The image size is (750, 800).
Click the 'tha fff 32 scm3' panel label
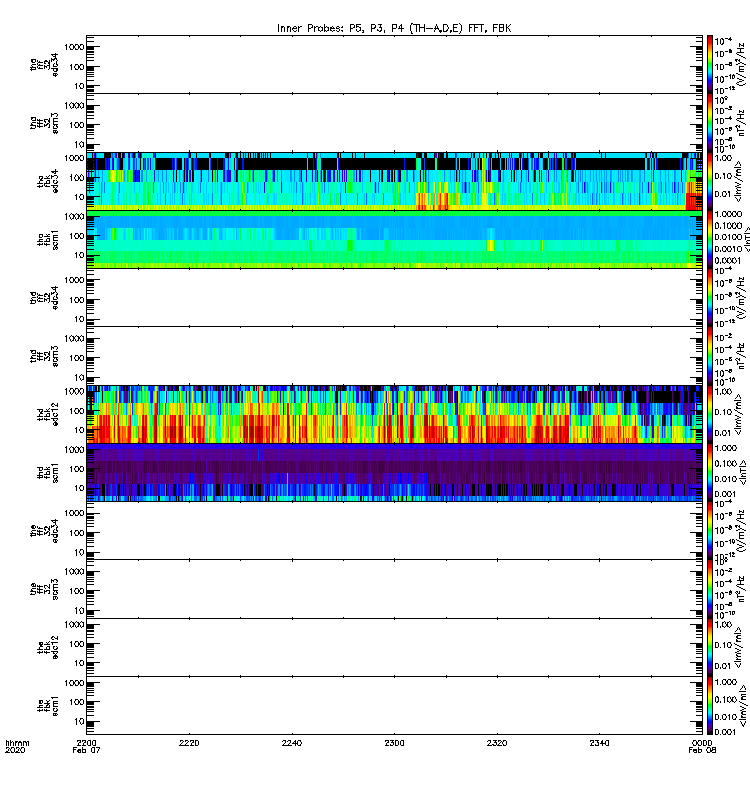pyautogui.click(x=44, y=123)
